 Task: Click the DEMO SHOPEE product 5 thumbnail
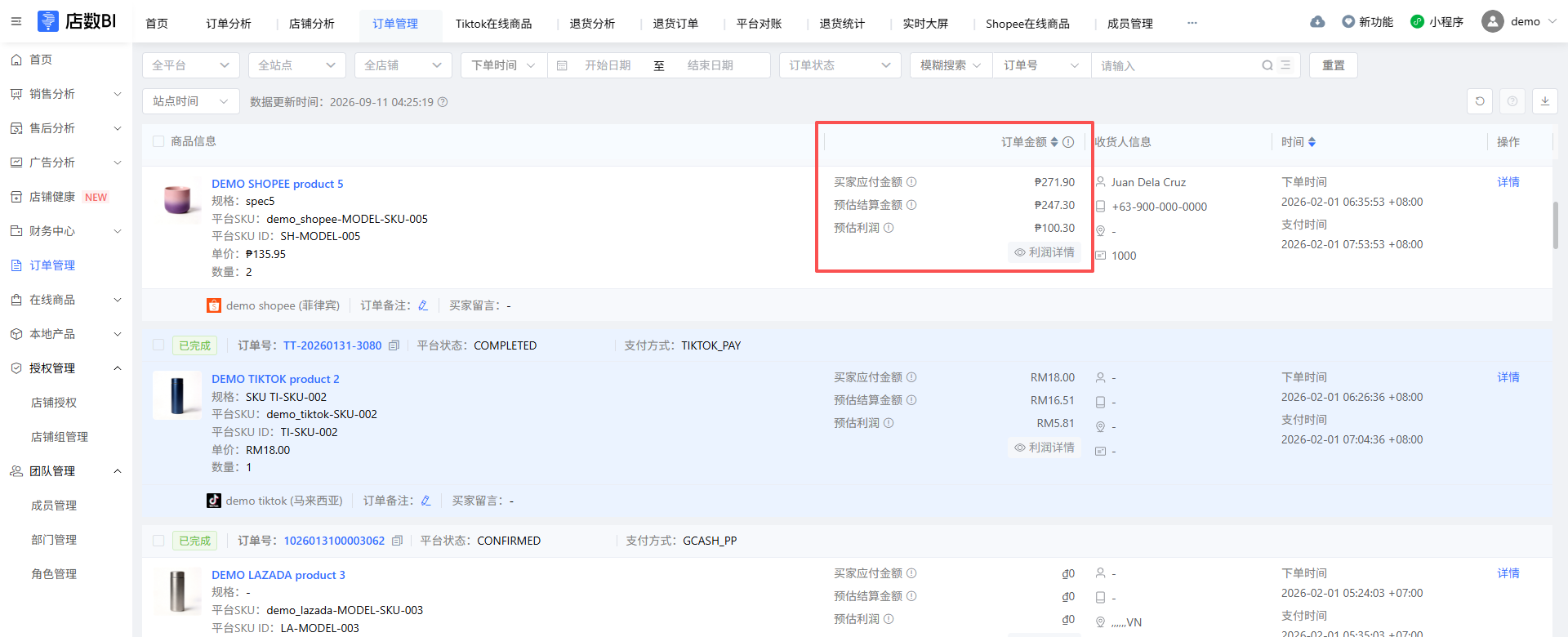coord(177,200)
